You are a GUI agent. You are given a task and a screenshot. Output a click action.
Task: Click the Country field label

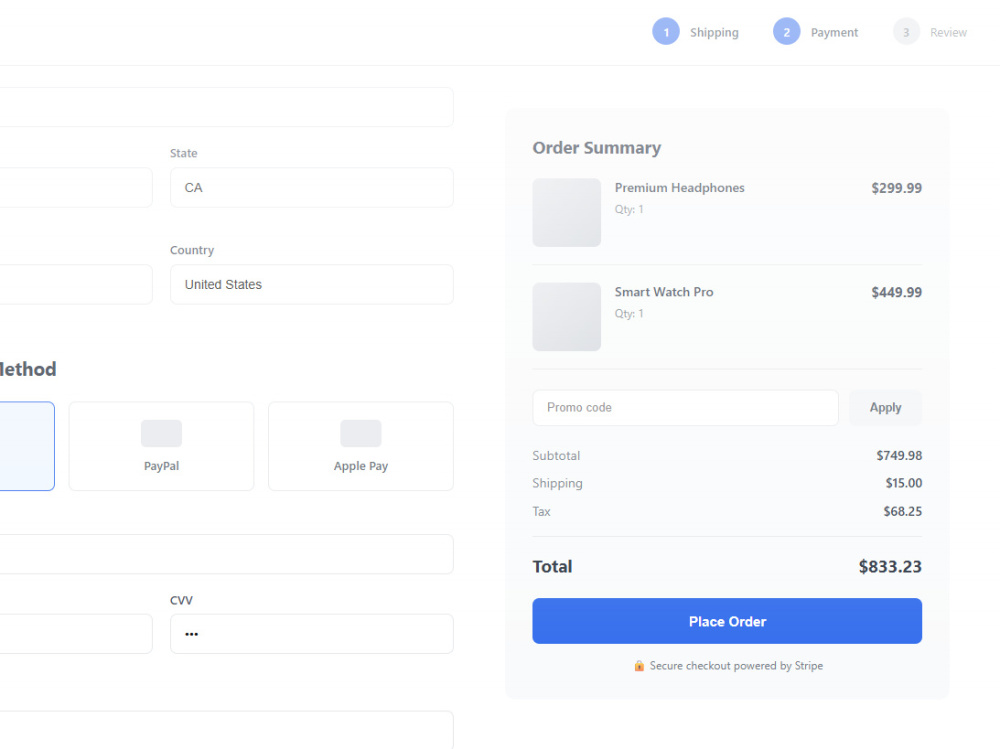192,250
